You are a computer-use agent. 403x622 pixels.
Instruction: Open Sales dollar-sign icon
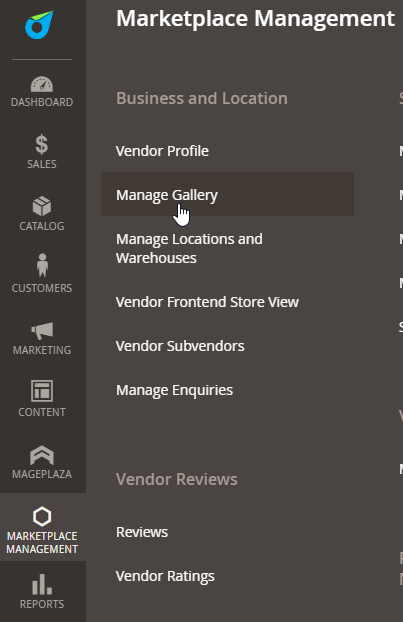point(42,144)
